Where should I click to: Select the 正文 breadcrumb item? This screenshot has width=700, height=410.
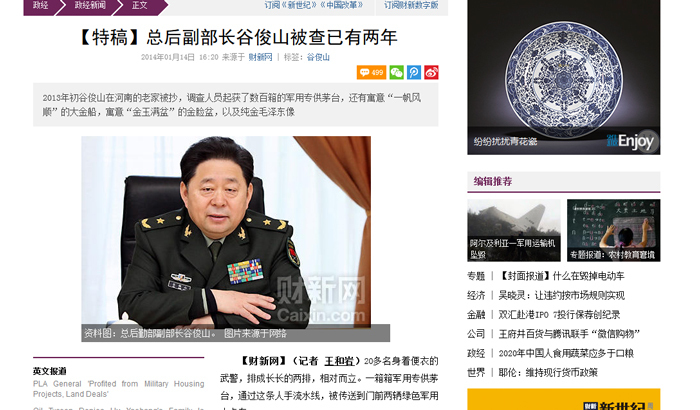pyautogui.click(x=139, y=5)
